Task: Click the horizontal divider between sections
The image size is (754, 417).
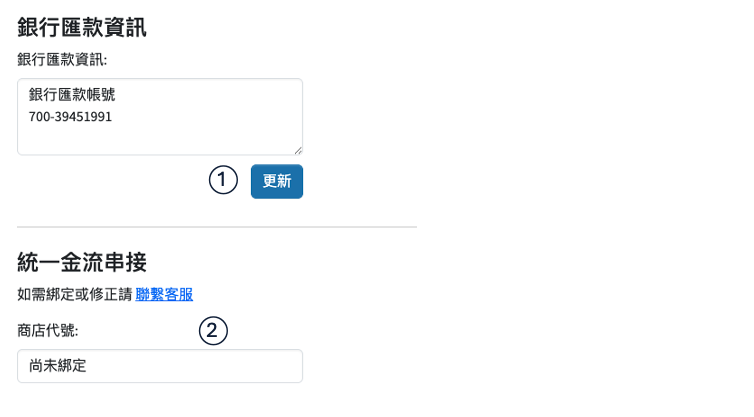Action: click(x=217, y=227)
